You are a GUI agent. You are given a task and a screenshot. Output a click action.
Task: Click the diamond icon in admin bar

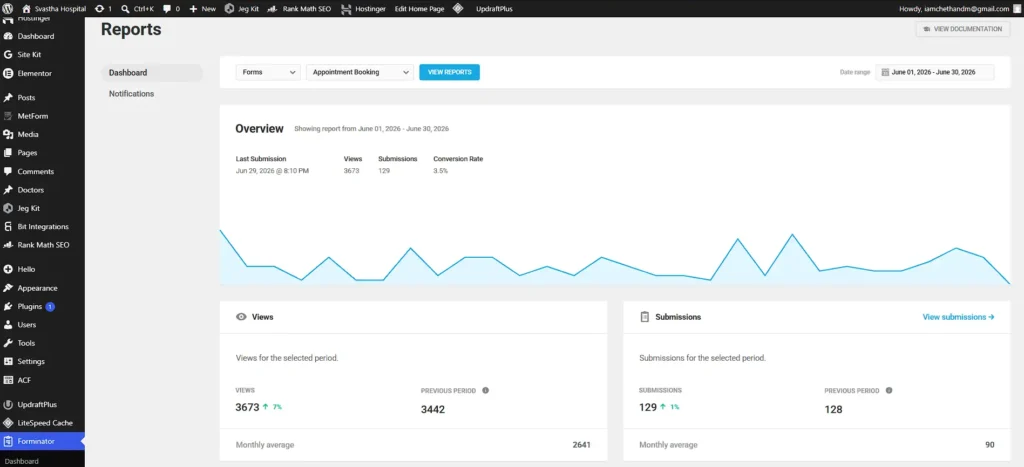pyautogui.click(x=458, y=9)
